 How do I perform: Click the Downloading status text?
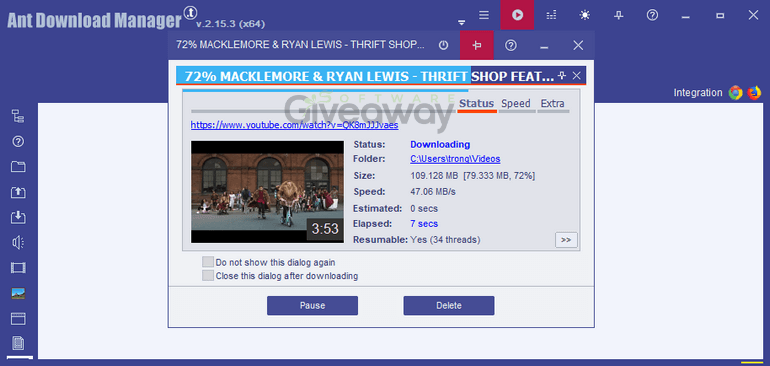coord(440,144)
